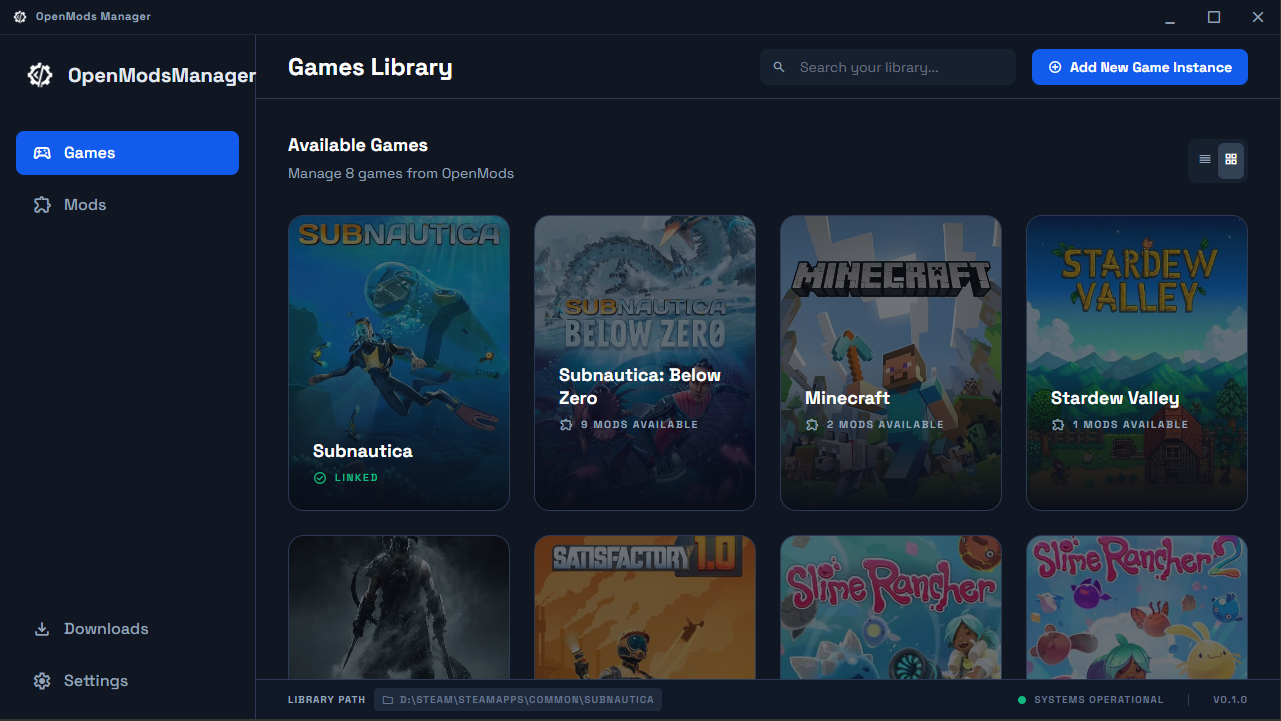Click the folder icon in the library path
This screenshot has height=721, width=1281.
click(x=388, y=700)
